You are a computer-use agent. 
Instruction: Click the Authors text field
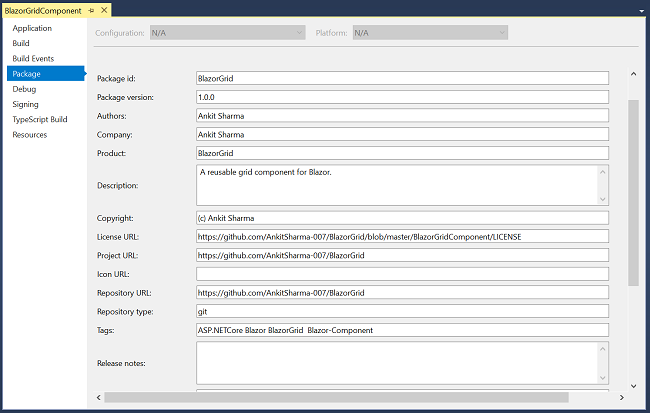click(x=402, y=116)
